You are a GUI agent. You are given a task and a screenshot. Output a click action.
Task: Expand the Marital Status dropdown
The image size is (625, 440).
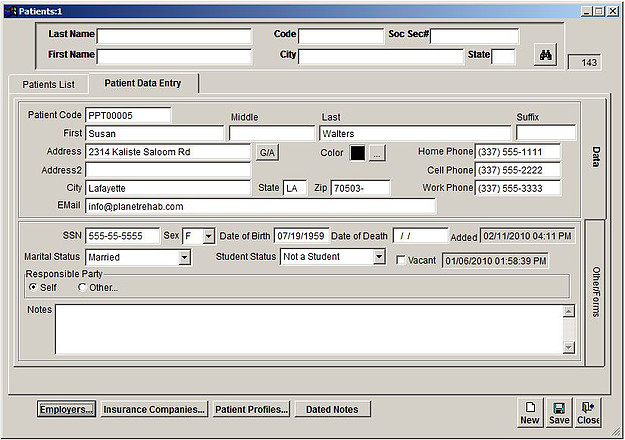coord(184,258)
